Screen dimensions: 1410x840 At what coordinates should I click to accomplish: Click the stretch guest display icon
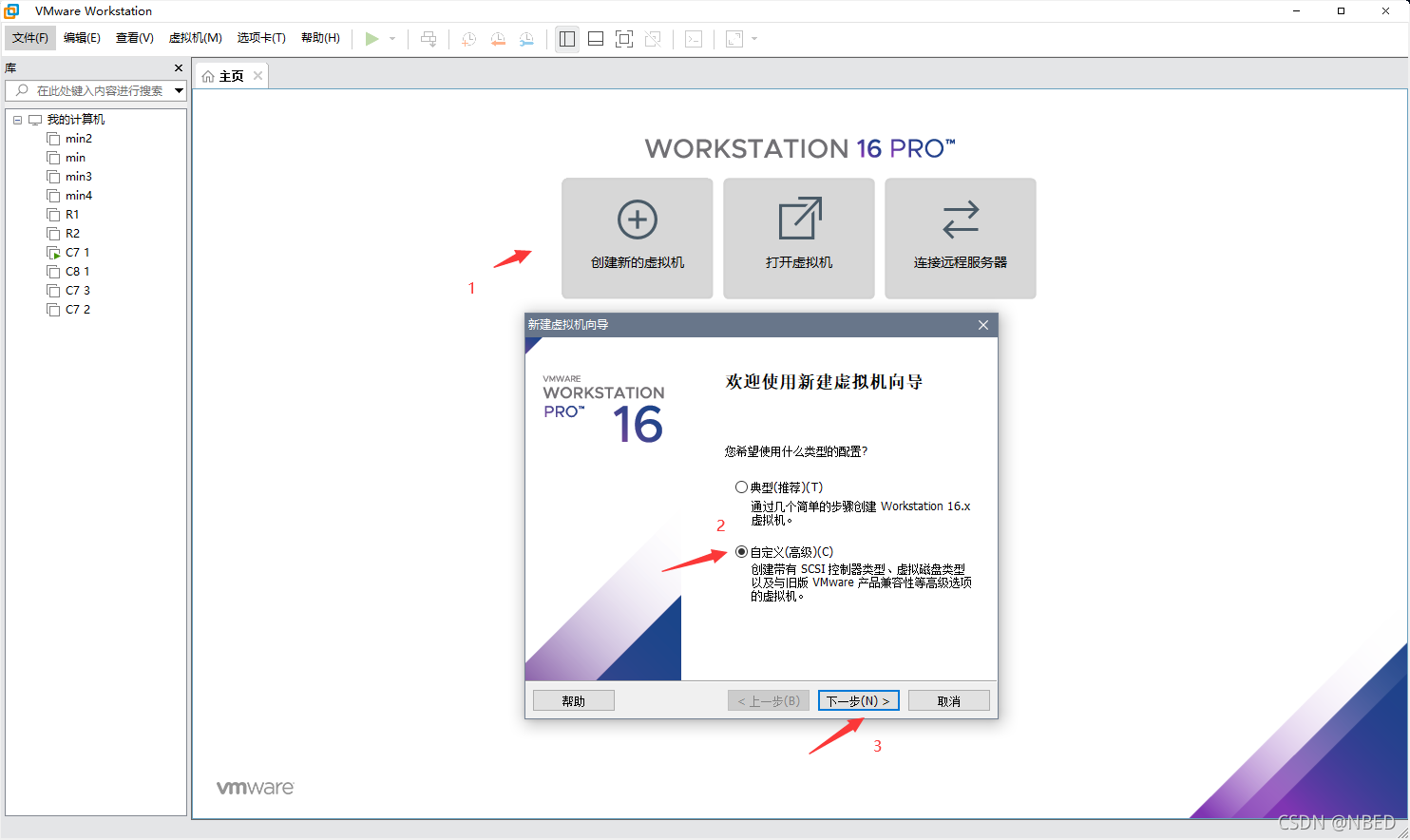(x=734, y=39)
